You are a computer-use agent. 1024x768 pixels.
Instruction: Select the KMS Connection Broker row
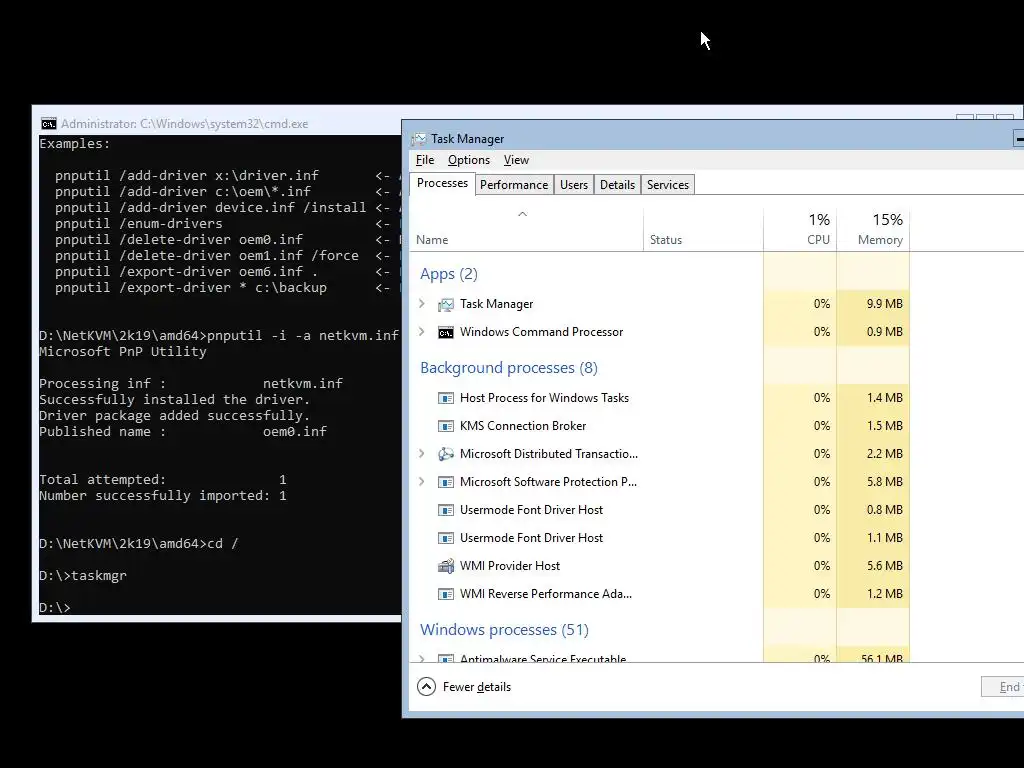pos(660,426)
